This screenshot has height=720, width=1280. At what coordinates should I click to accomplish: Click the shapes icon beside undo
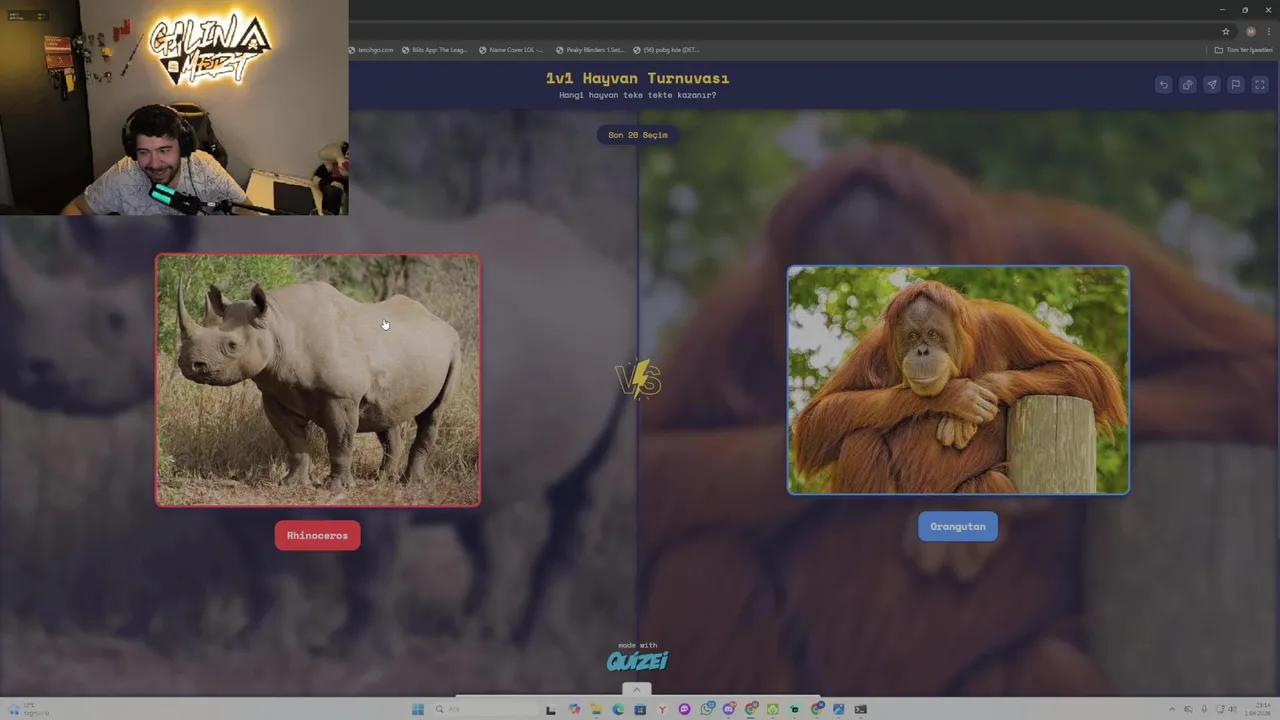pyautogui.click(x=1187, y=85)
